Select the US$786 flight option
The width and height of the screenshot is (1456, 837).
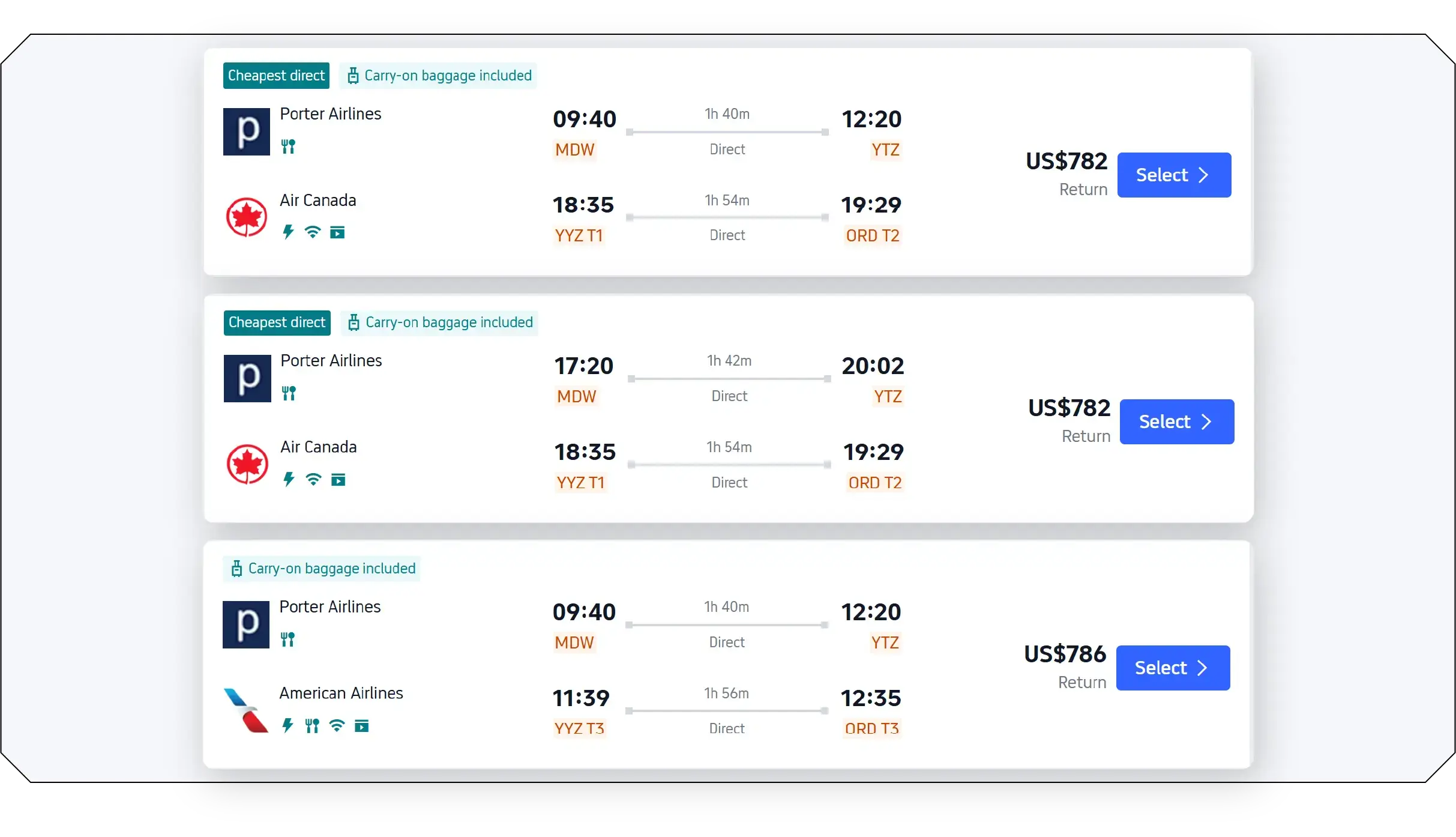click(x=1173, y=668)
